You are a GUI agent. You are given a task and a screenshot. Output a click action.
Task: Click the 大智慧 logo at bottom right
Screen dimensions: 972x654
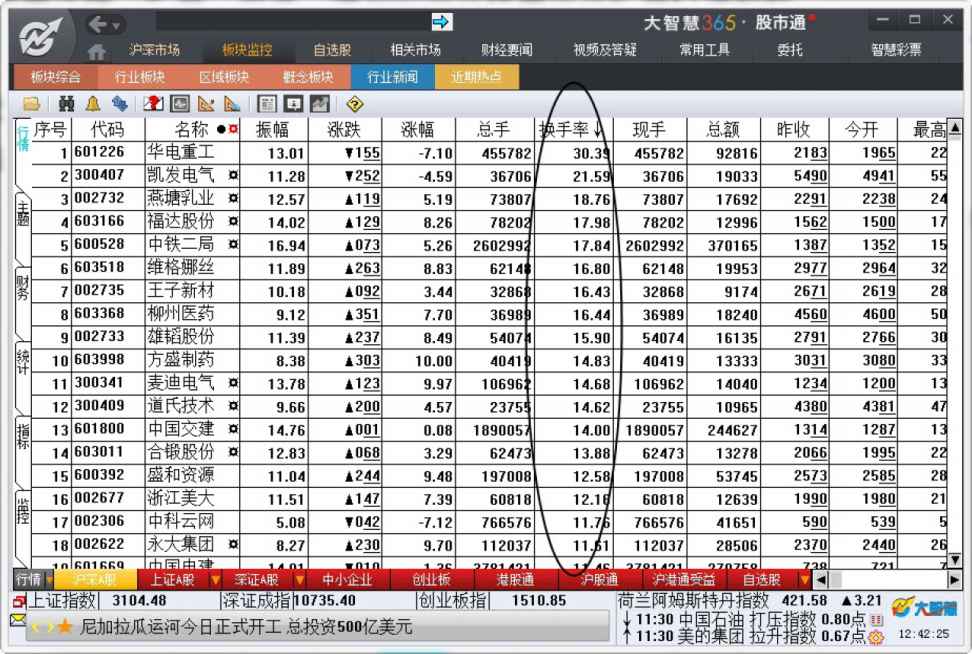click(x=924, y=608)
